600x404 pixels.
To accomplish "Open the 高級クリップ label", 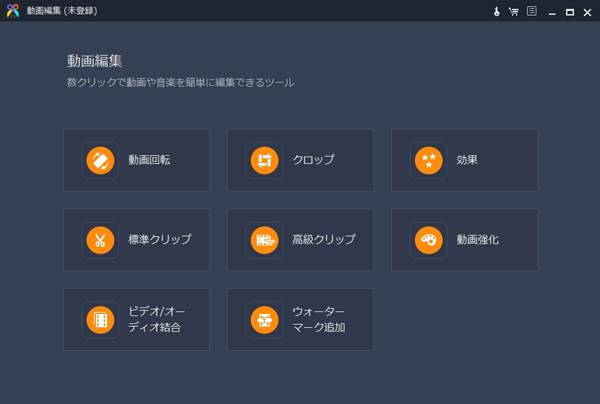I will pos(324,239).
